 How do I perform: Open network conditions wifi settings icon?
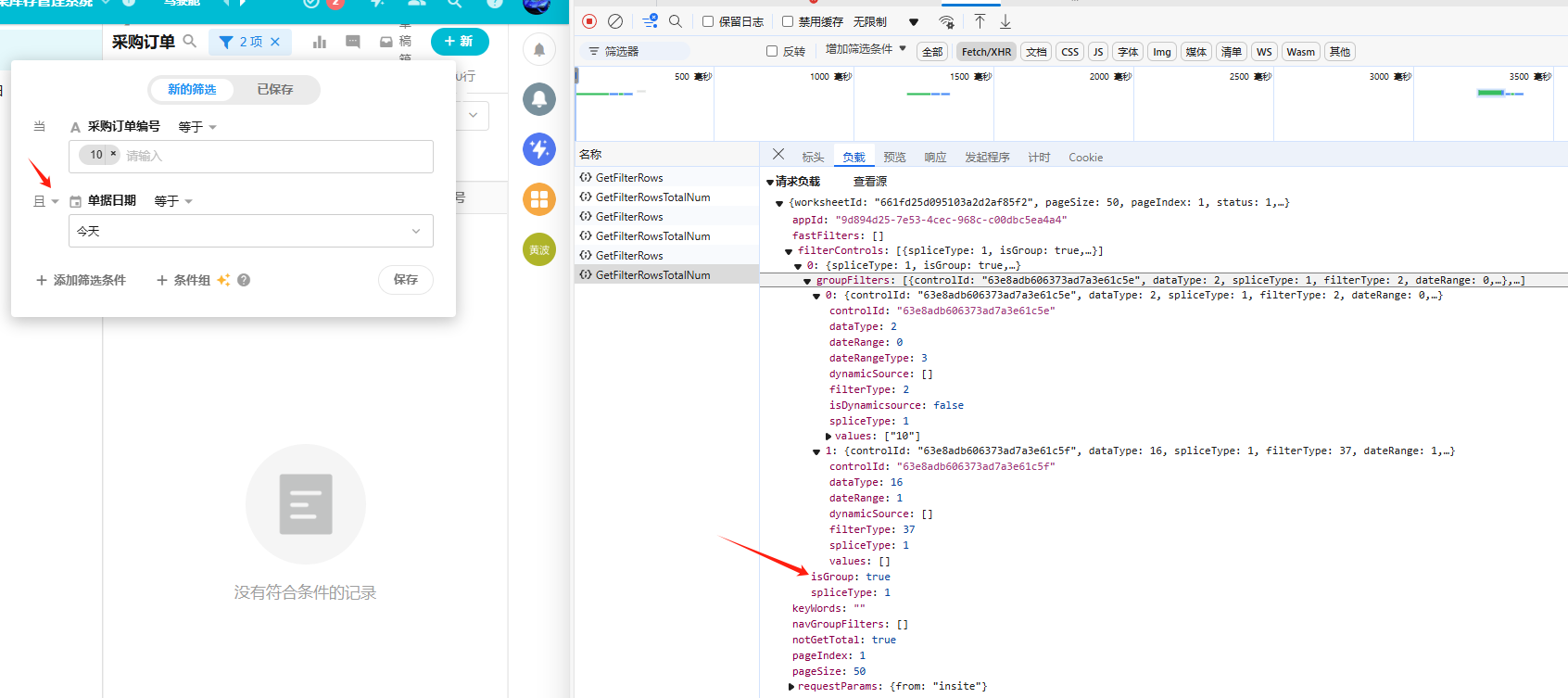[x=946, y=21]
